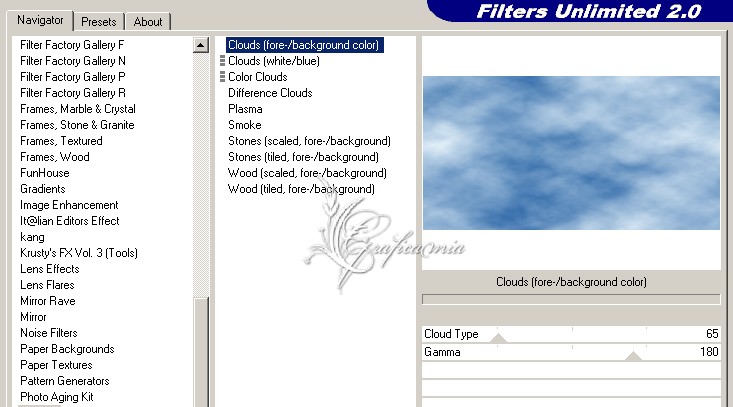Click the Cloud Type value 65
This screenshot has height=407, width=733.
click(x=712, y=334)
